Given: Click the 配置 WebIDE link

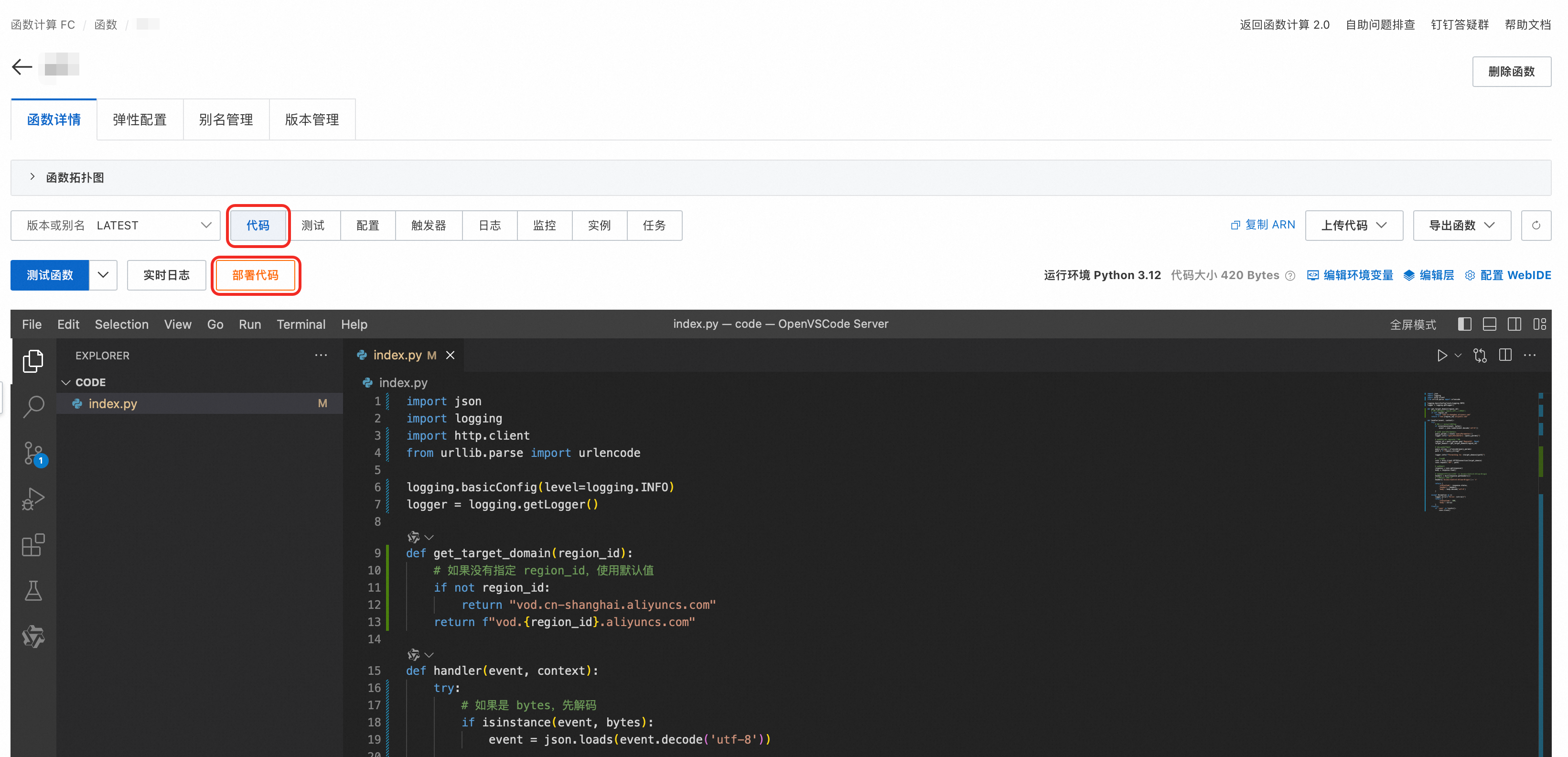Looking at the screenshot, I should (x=1507, y=275).
